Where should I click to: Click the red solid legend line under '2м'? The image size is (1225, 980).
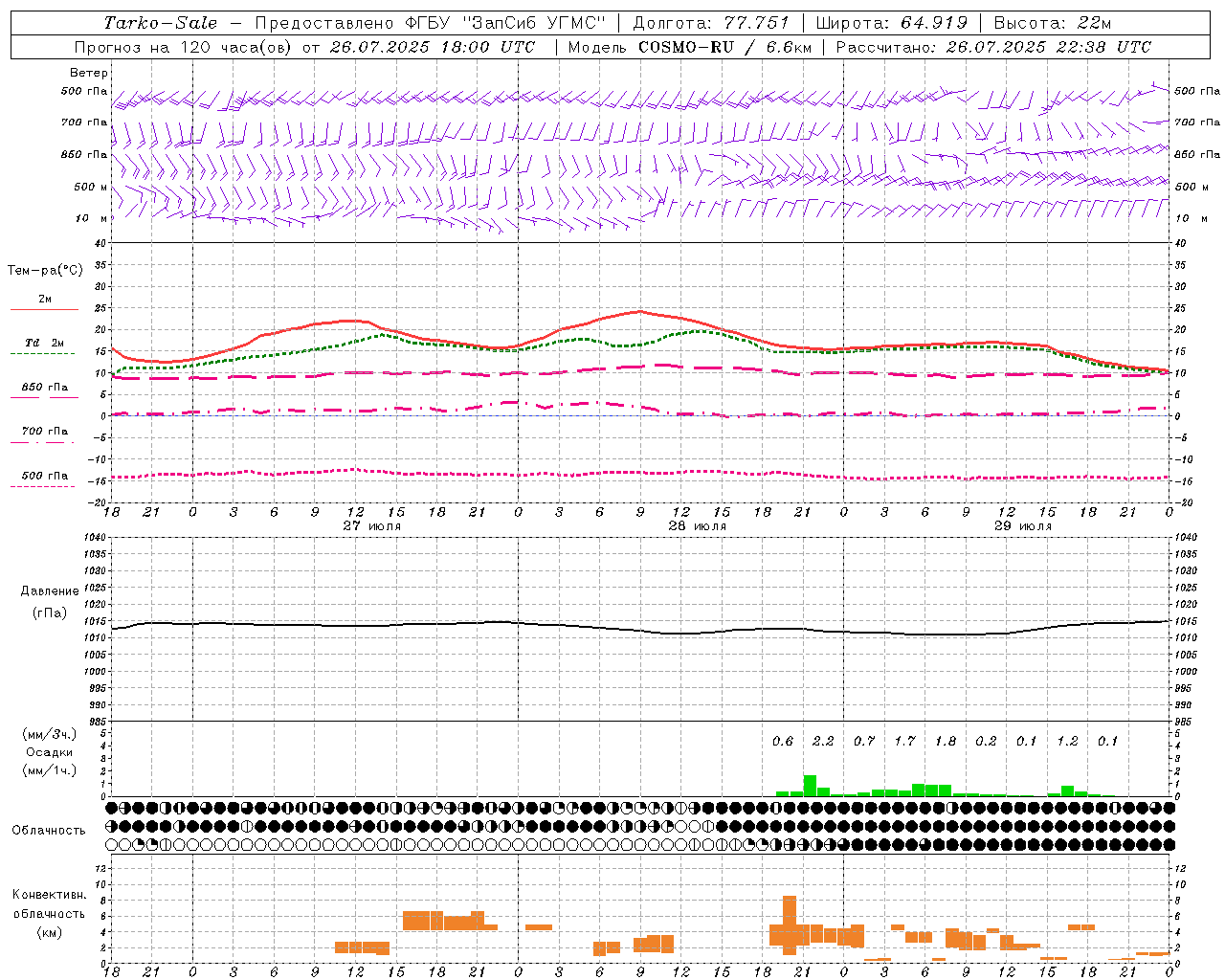pyautogui.click(x=44, y=309)
